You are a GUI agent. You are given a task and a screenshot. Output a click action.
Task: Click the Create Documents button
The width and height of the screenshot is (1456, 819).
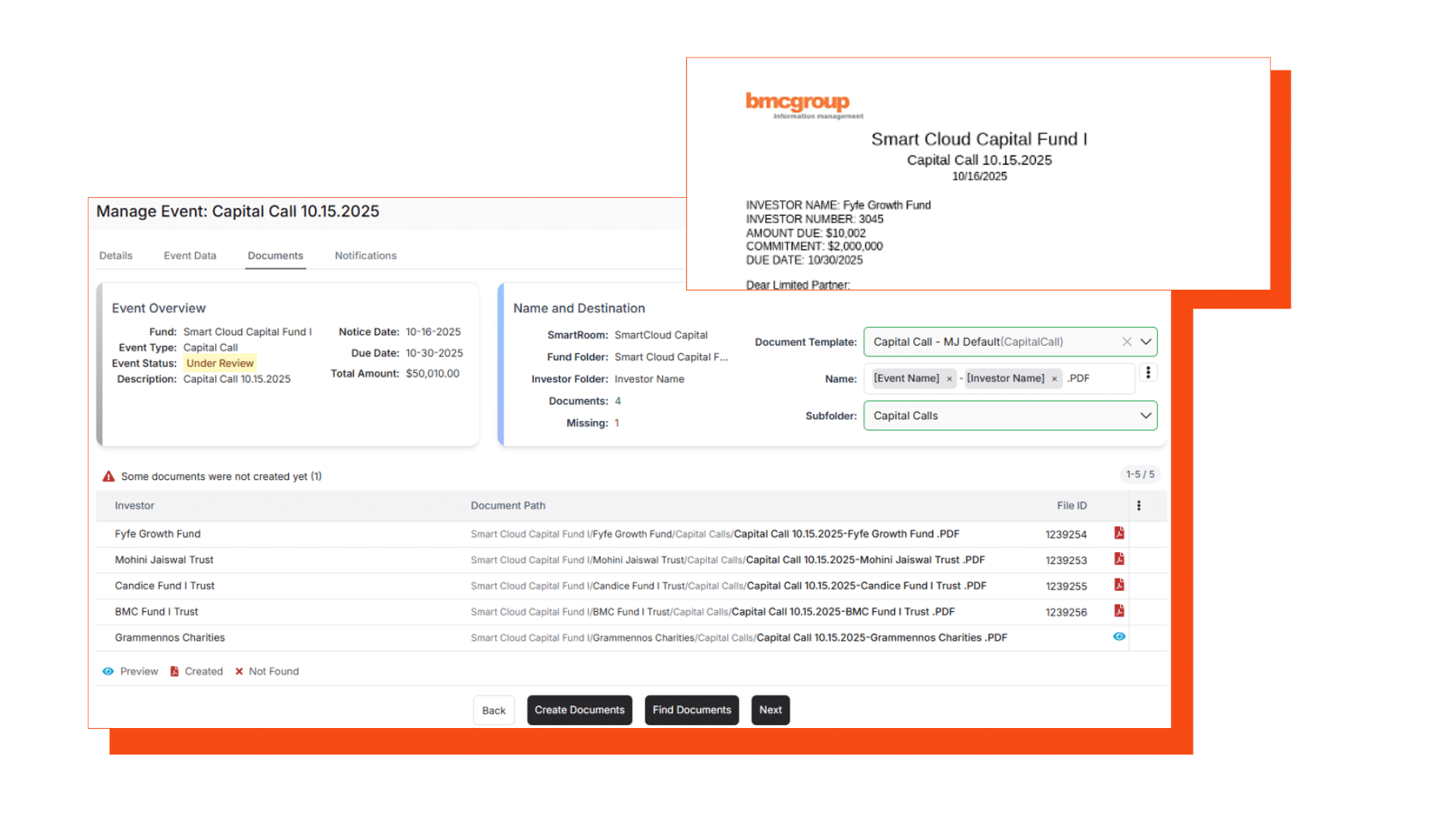(x=579, y=711)
